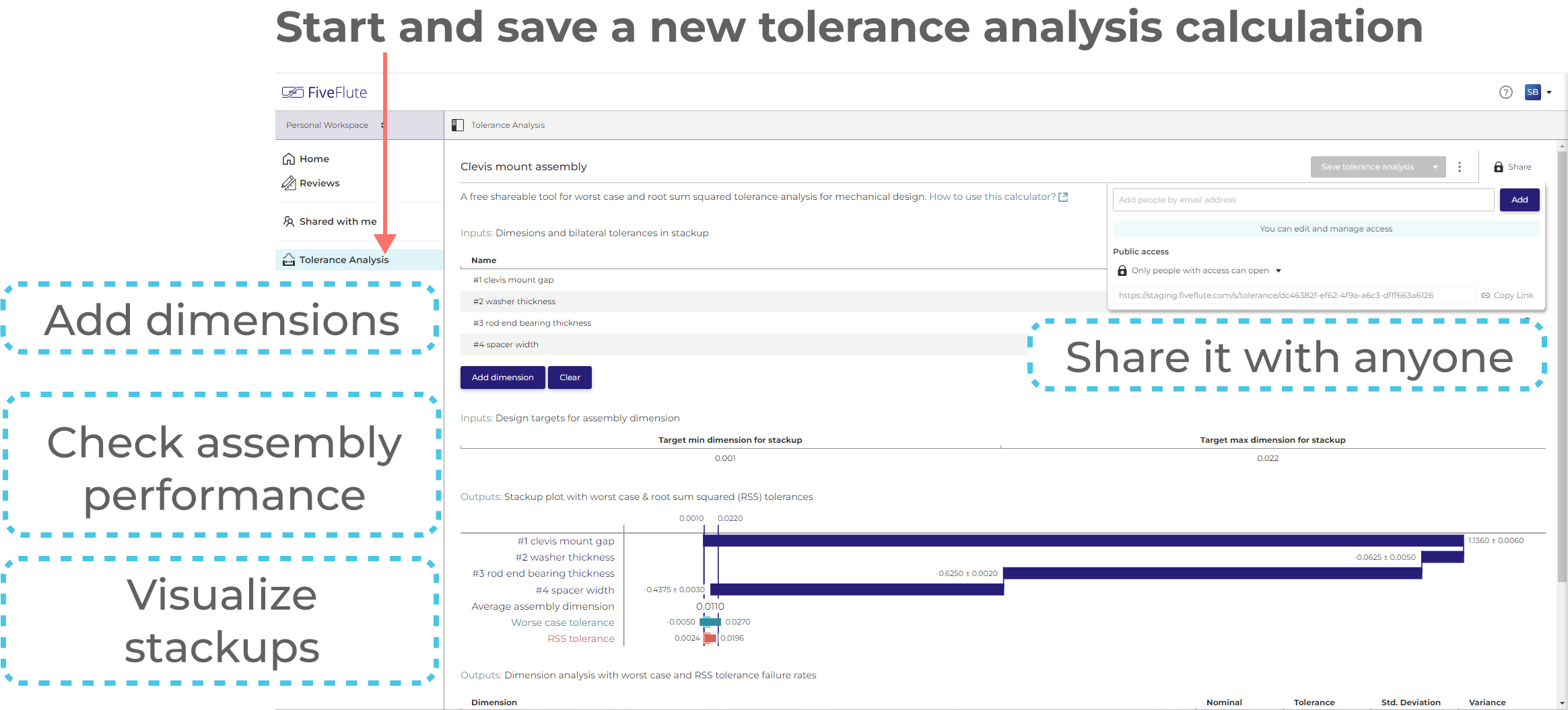Click the teal worse case tolerance bar
This screenshot has width=1568, height=710.
coord(710,622)
